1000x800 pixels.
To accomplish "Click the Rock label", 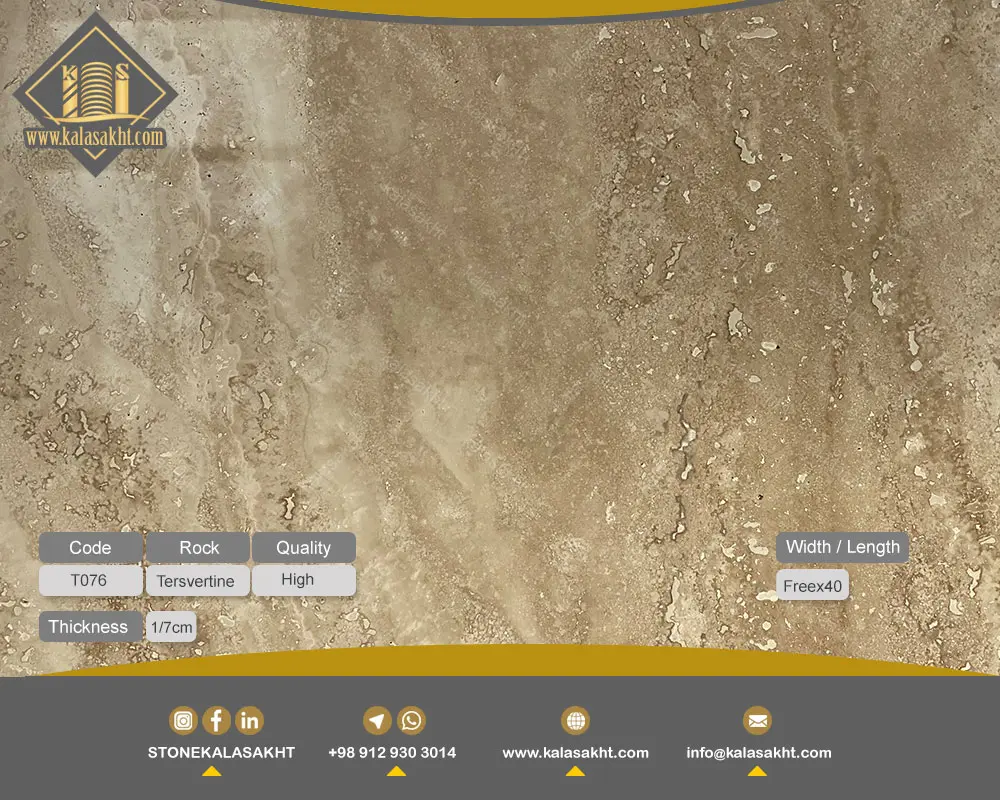I will [198, 548].
